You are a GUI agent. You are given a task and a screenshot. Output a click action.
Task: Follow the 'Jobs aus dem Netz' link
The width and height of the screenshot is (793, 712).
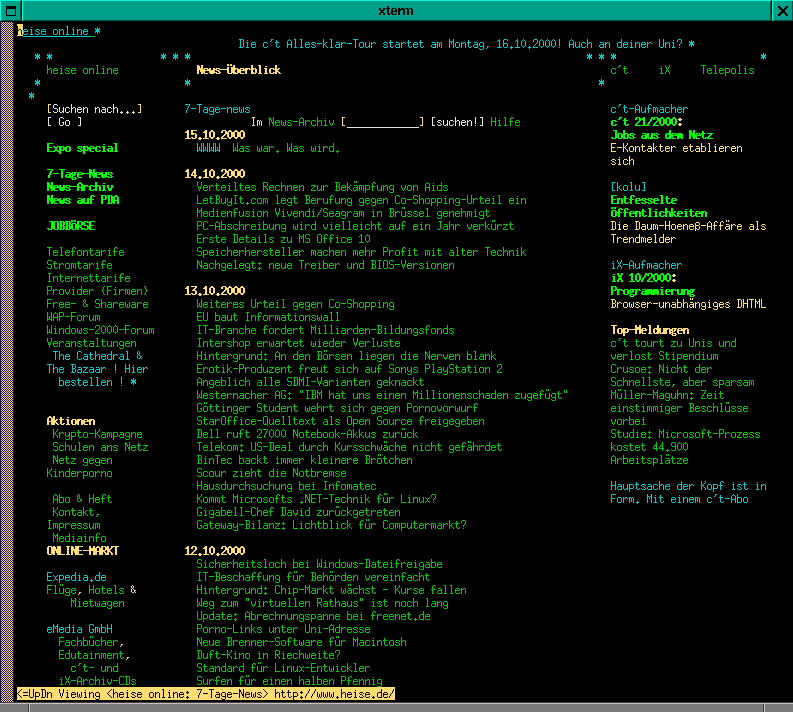pos(661,135)
